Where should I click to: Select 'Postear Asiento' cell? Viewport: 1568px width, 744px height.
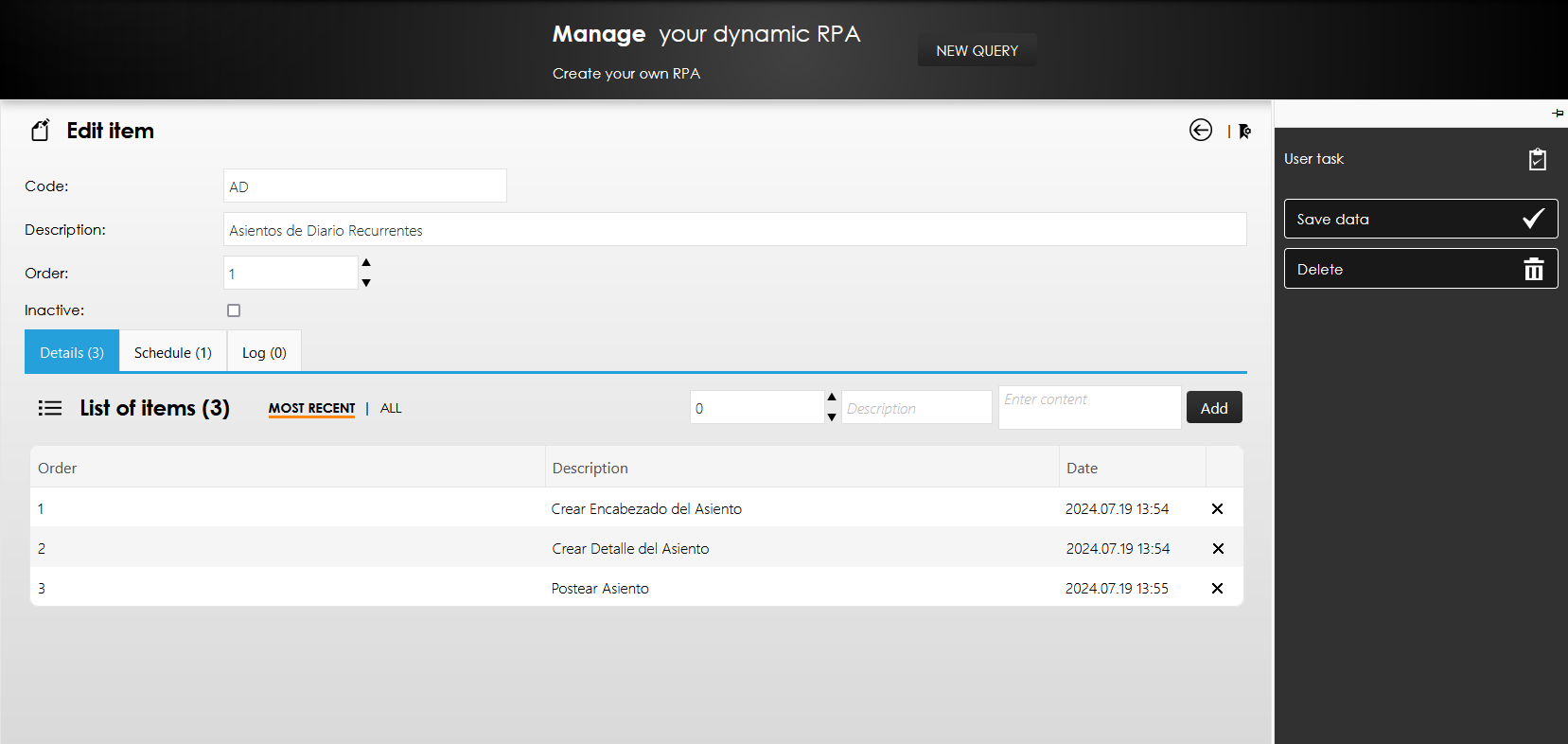click(x=600, y=589)
